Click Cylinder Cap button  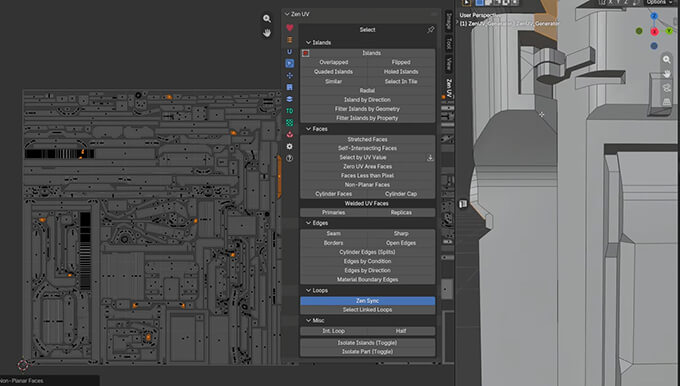[401, 194]
